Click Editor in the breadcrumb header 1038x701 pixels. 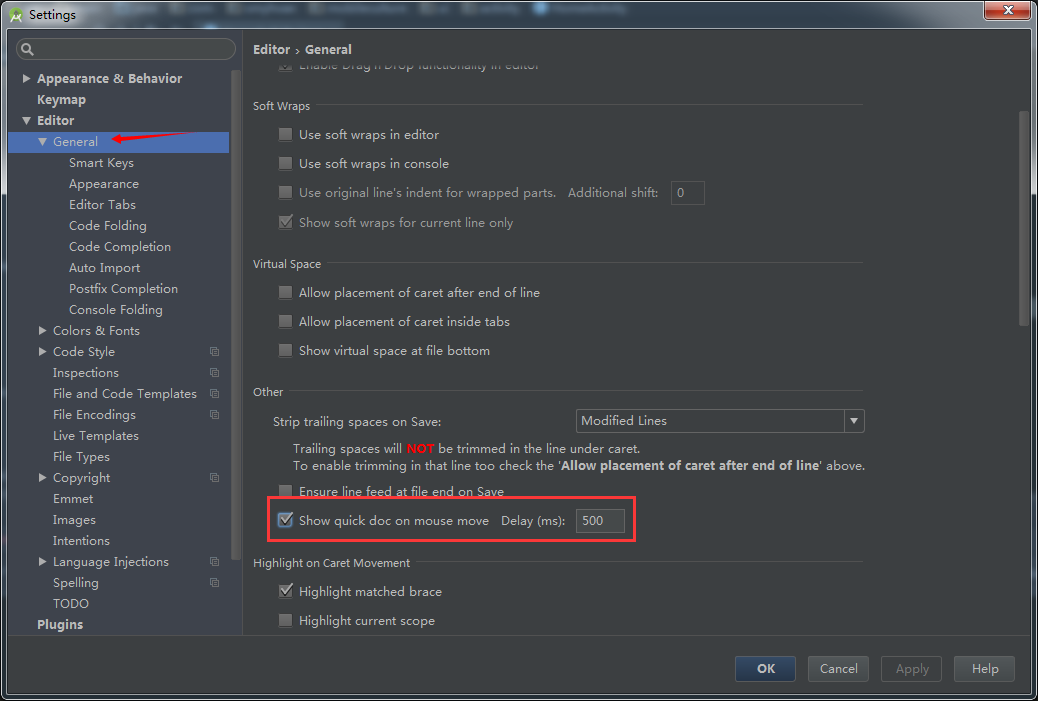click(271, 50)
